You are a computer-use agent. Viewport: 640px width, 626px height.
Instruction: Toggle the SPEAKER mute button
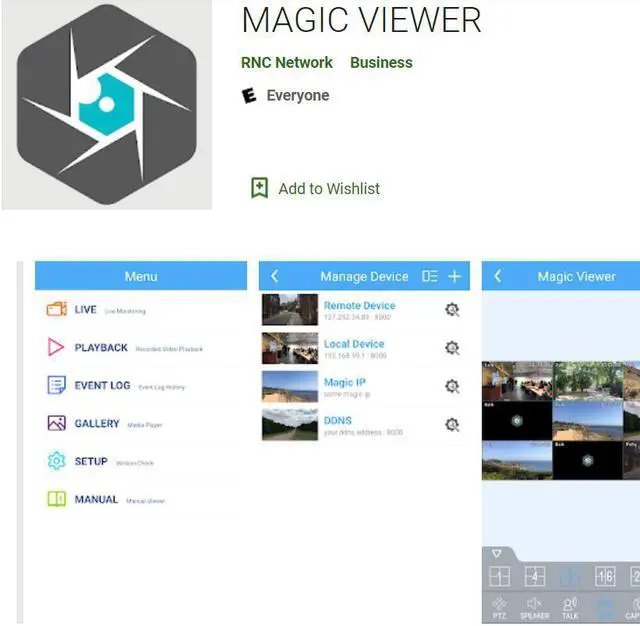pyautogui.click(x=535, y=607)
